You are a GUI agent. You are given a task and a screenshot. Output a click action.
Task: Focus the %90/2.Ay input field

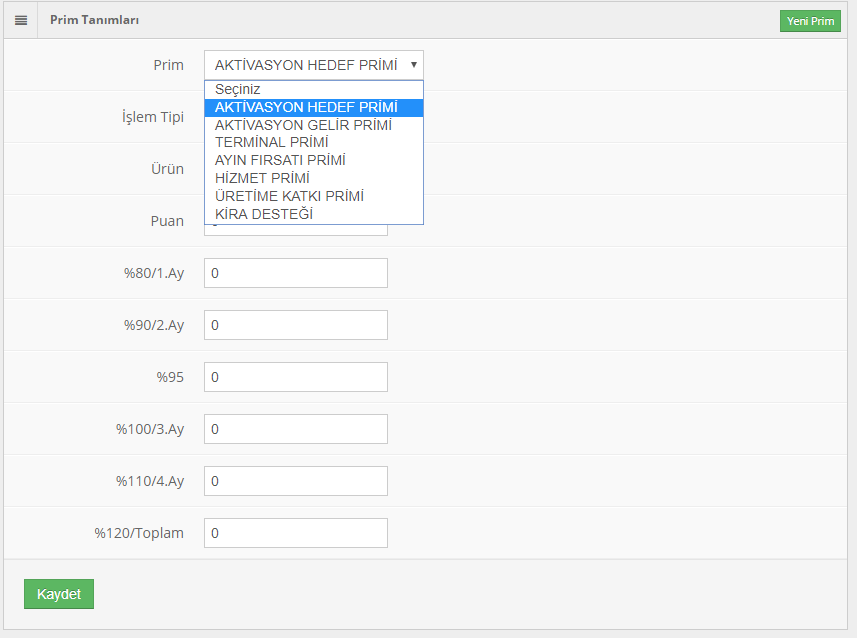296,325
